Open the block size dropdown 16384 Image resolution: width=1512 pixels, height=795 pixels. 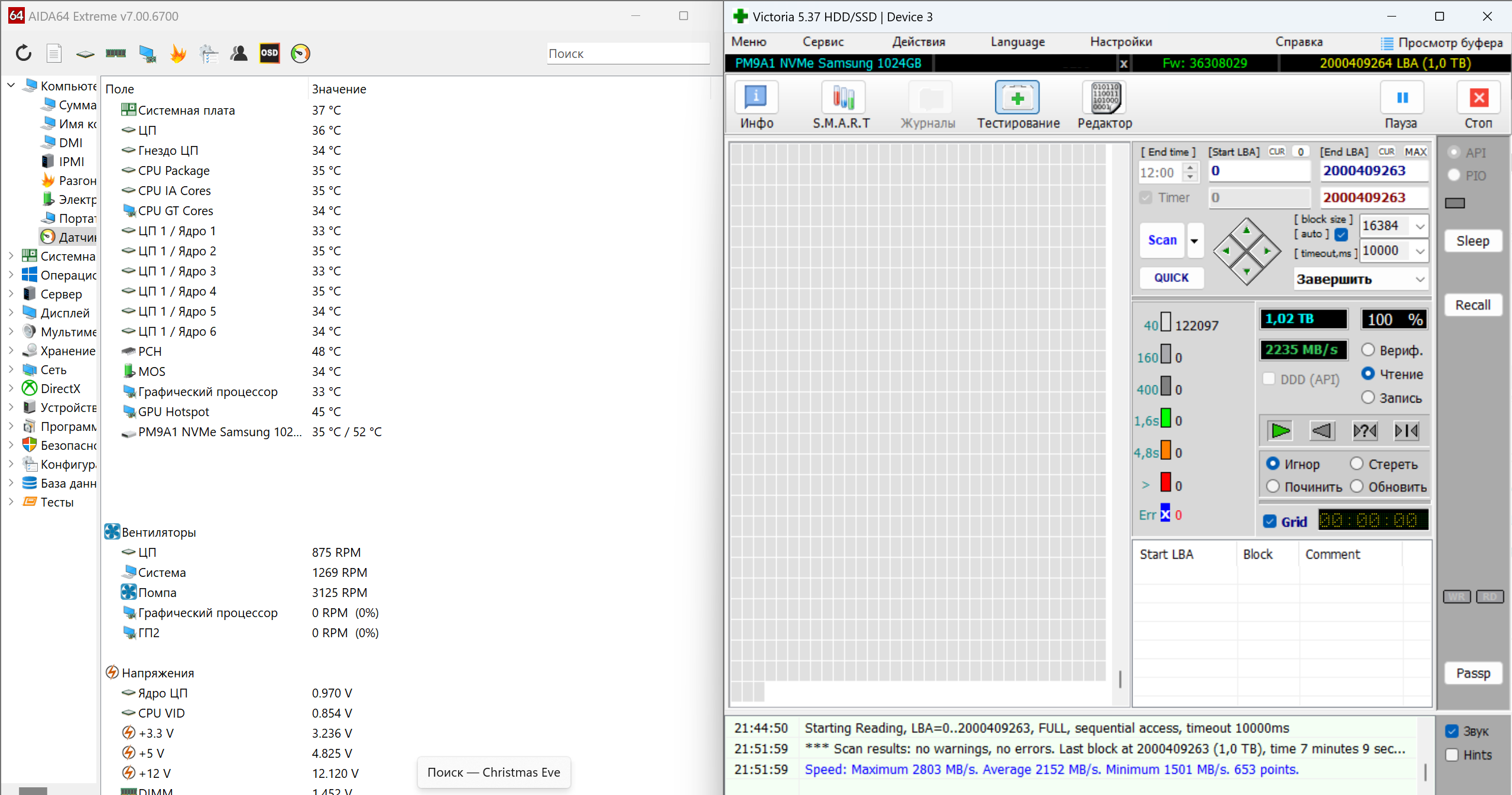click(x=1420, y=226)
